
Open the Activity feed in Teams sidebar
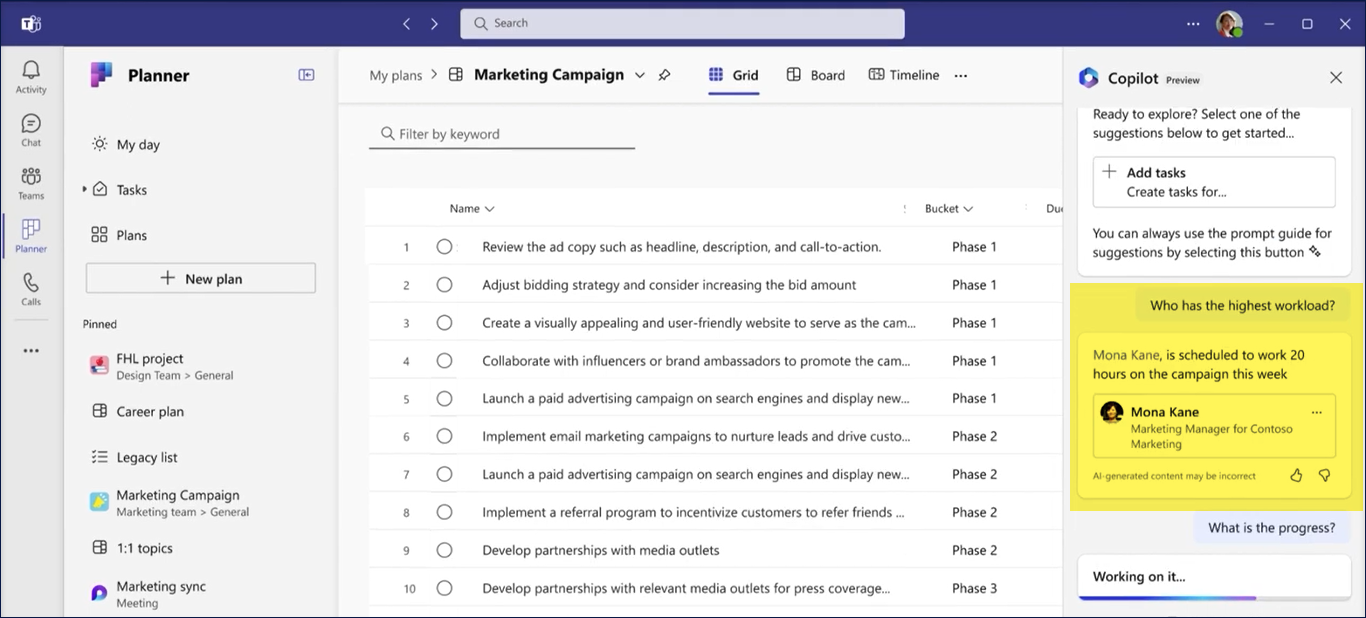[31, 76]
